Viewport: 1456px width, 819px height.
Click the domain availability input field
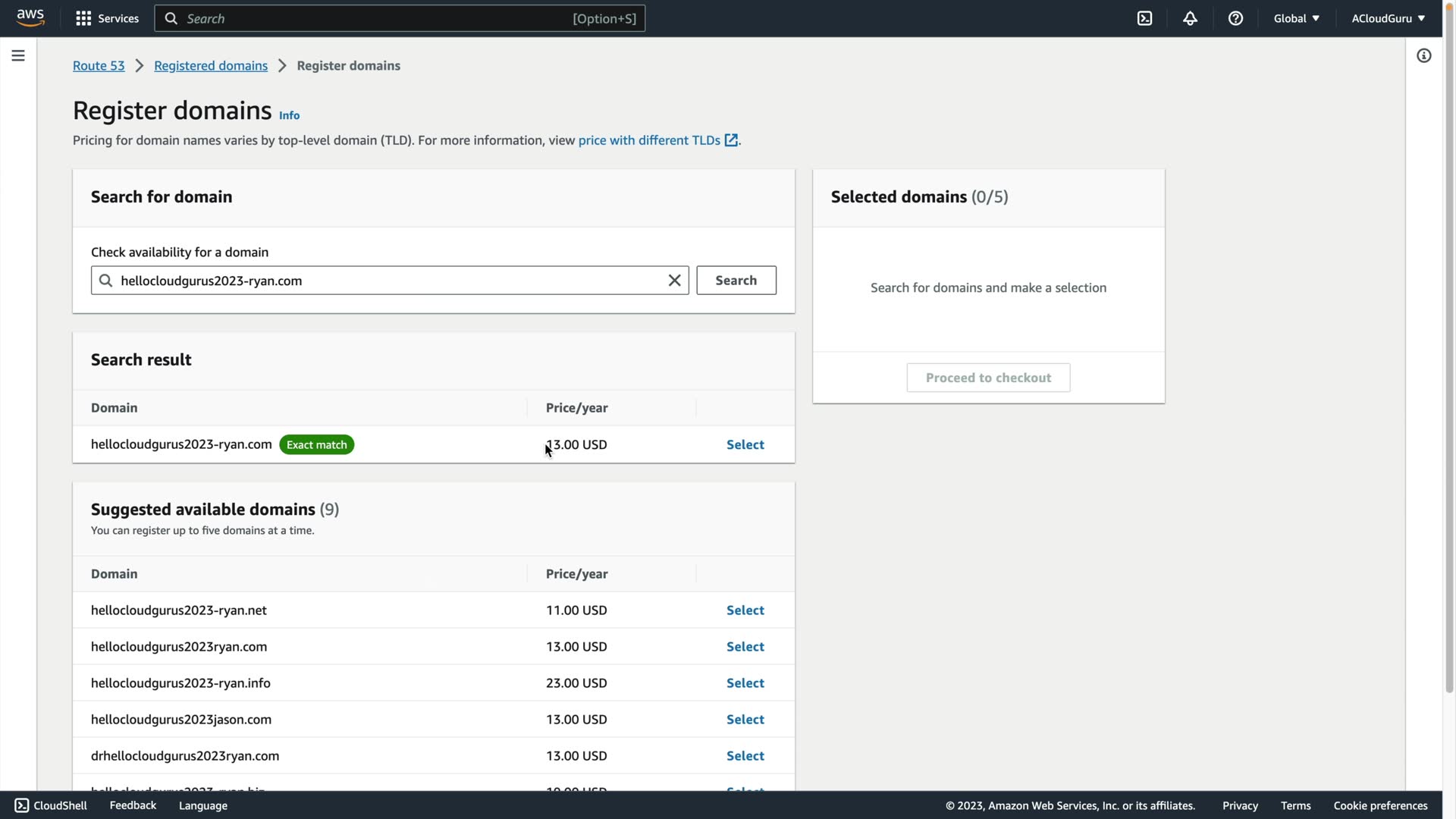(x=387, y=281)
